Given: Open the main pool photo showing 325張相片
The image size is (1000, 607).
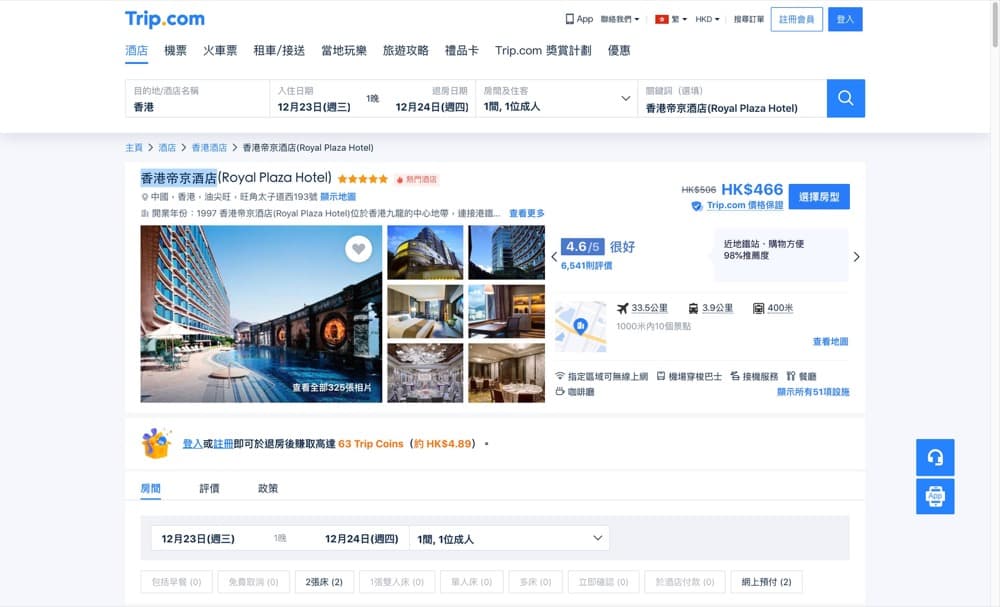Looking at the screenshot, I should tap(261, 314).
